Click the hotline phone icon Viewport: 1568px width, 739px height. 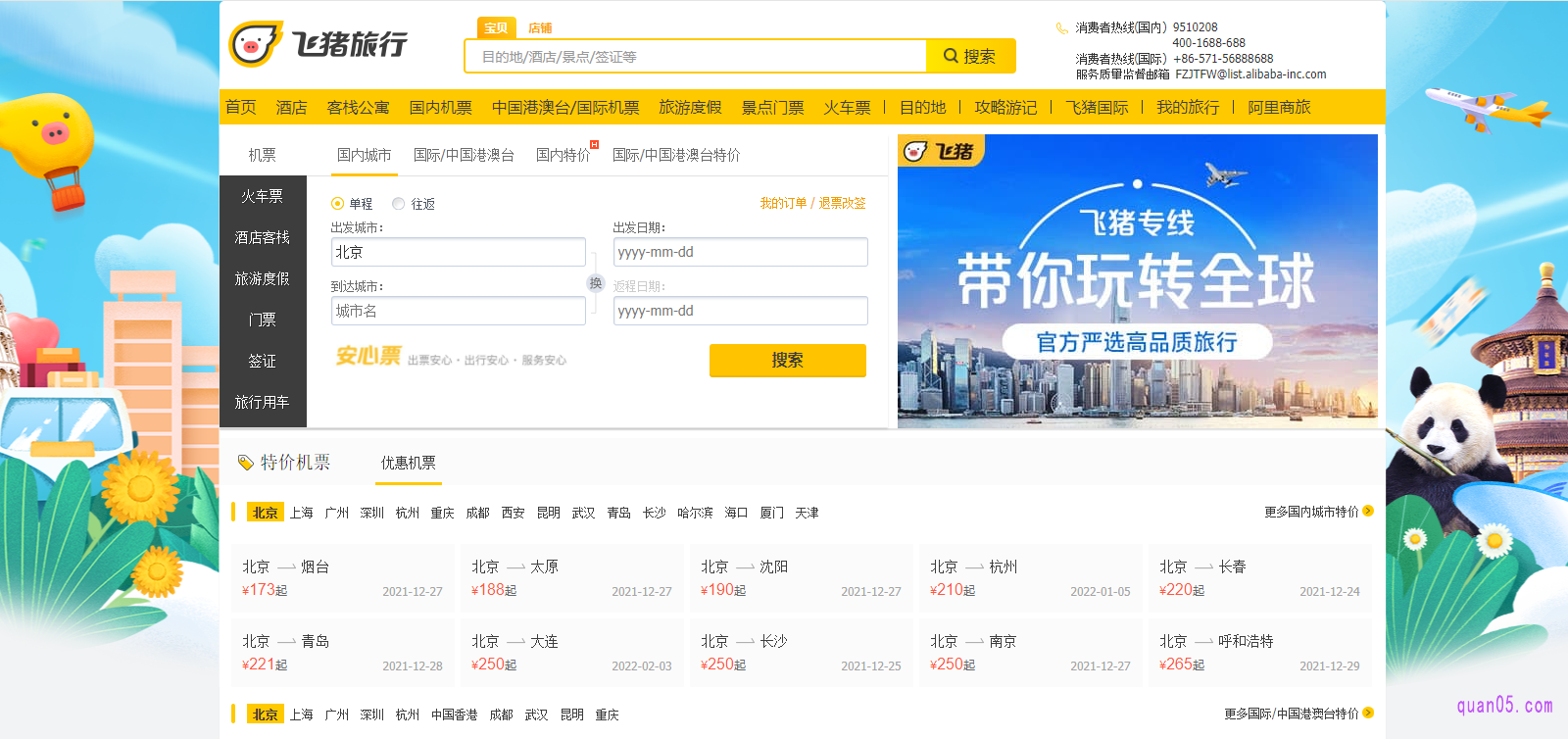1061,28
